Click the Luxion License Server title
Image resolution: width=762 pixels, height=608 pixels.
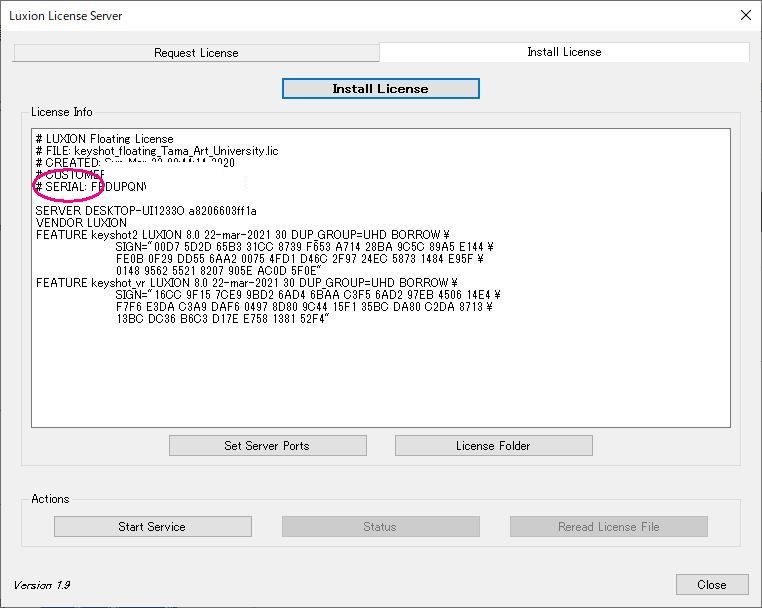(66, 16)
